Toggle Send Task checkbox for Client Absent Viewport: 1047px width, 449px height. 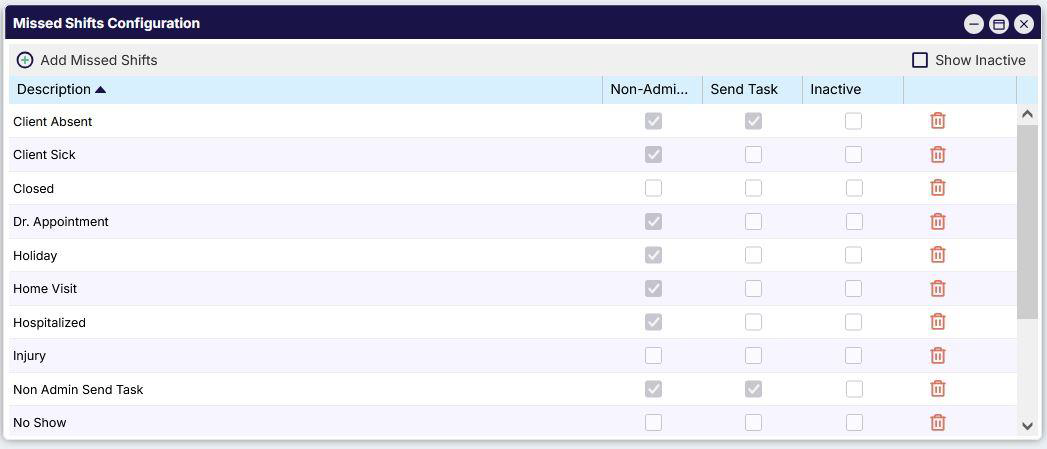(753, 121)
